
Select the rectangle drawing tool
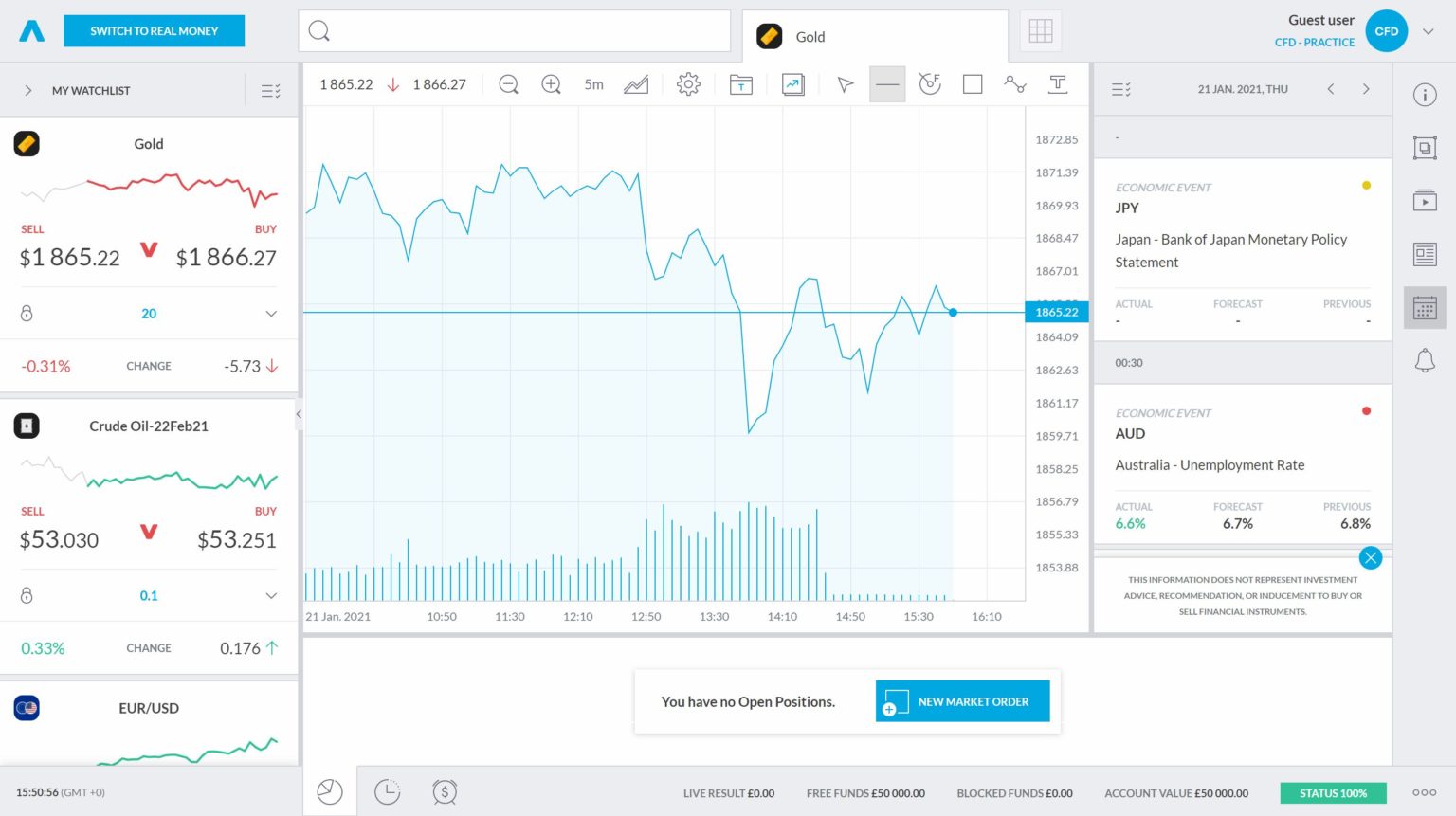[973, 83]
